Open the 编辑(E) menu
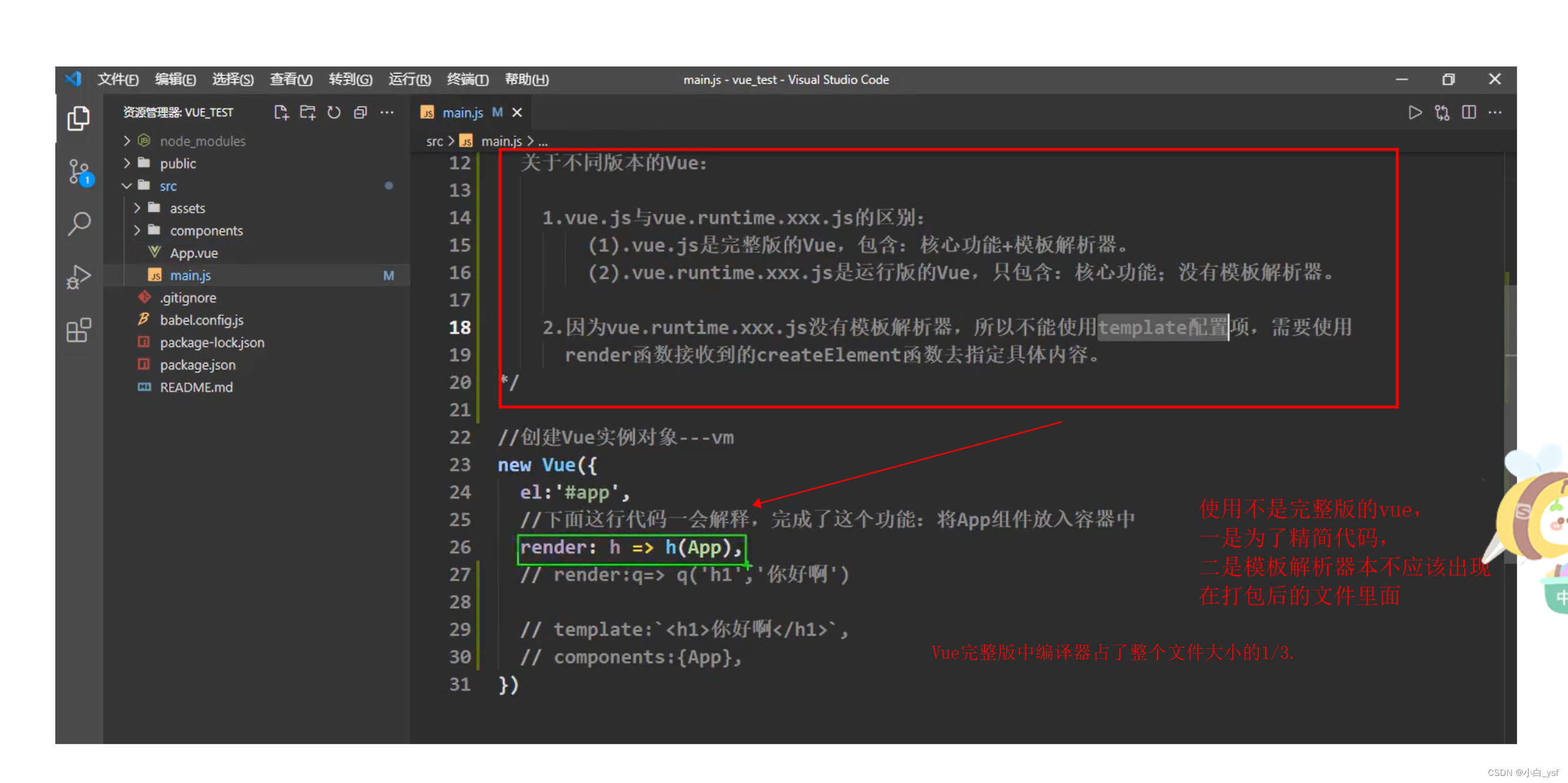The image size is (1568, 783). click(x=175, y=79)
